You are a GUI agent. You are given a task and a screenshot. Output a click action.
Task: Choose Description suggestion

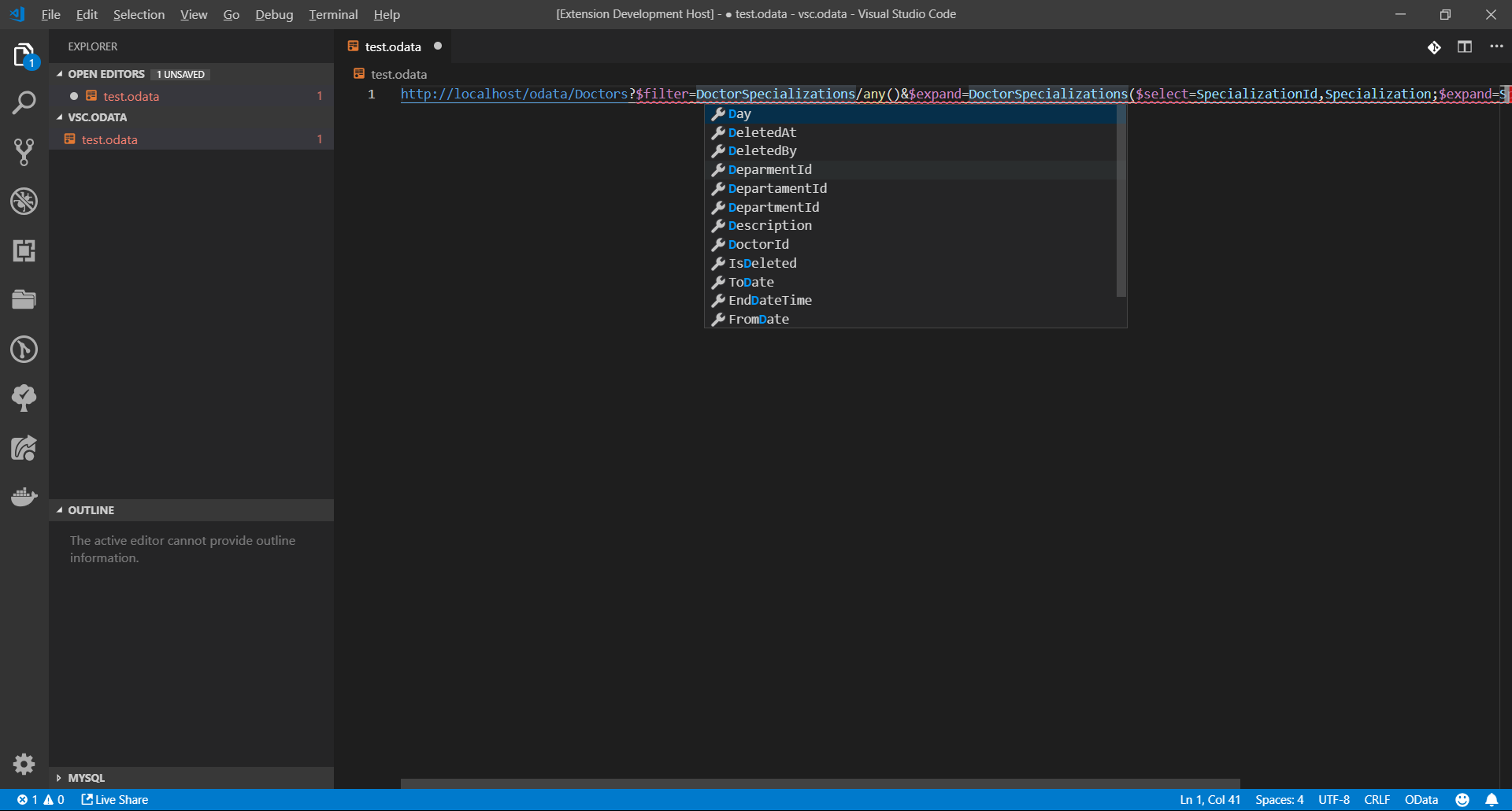[910, 225]
